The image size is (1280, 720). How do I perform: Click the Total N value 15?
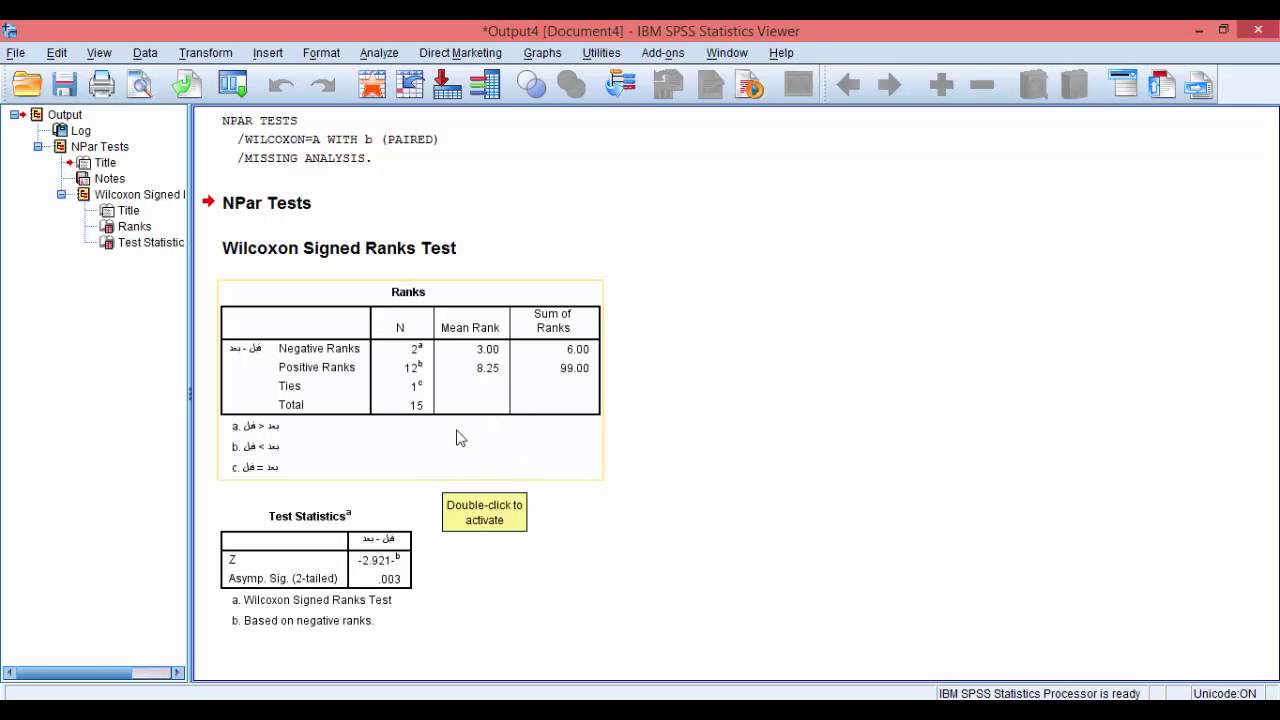(416, 406)
